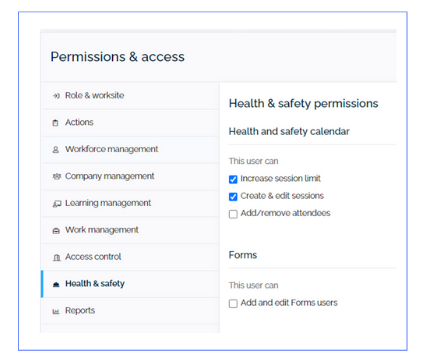Viewport: 421px width, 364px height.
Task: Click the Reports chart icon
Action: pos(56,311)
